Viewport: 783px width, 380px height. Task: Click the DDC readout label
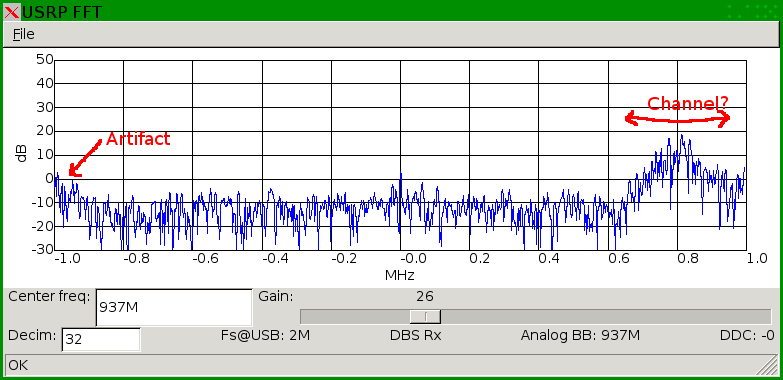click(747, 335)
